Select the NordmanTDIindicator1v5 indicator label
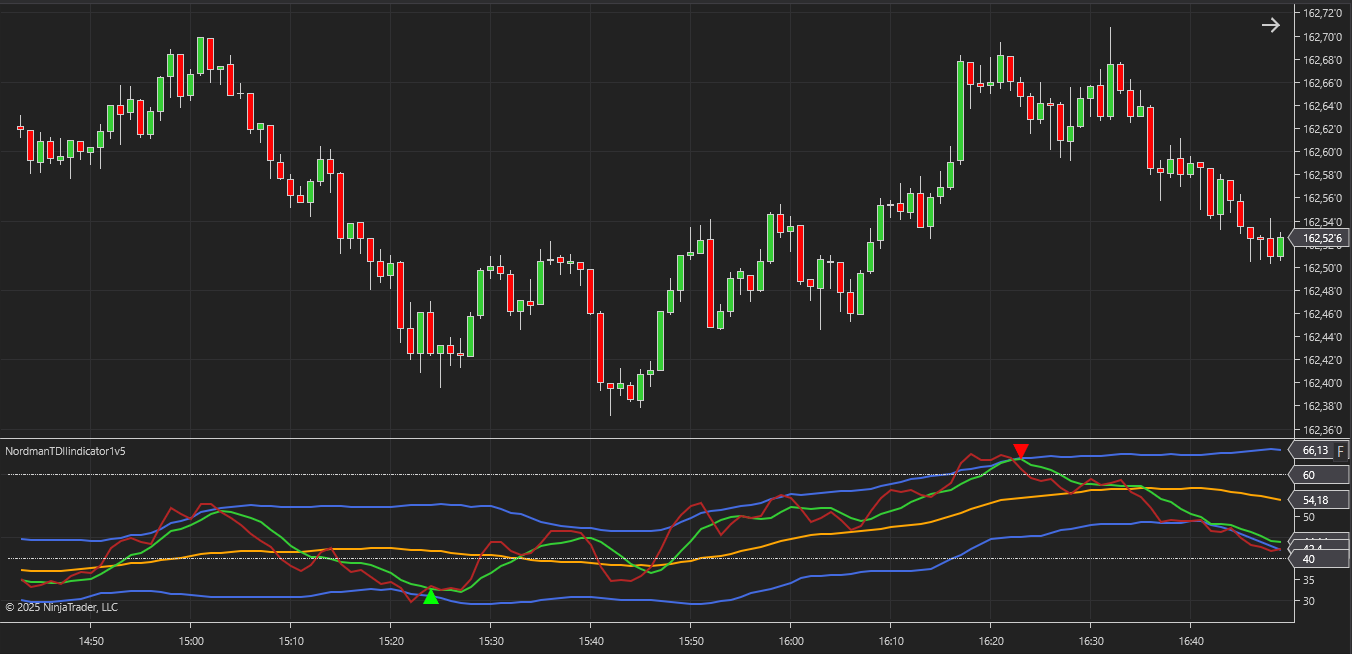The image size is (1352, 654). pos(65,451)
